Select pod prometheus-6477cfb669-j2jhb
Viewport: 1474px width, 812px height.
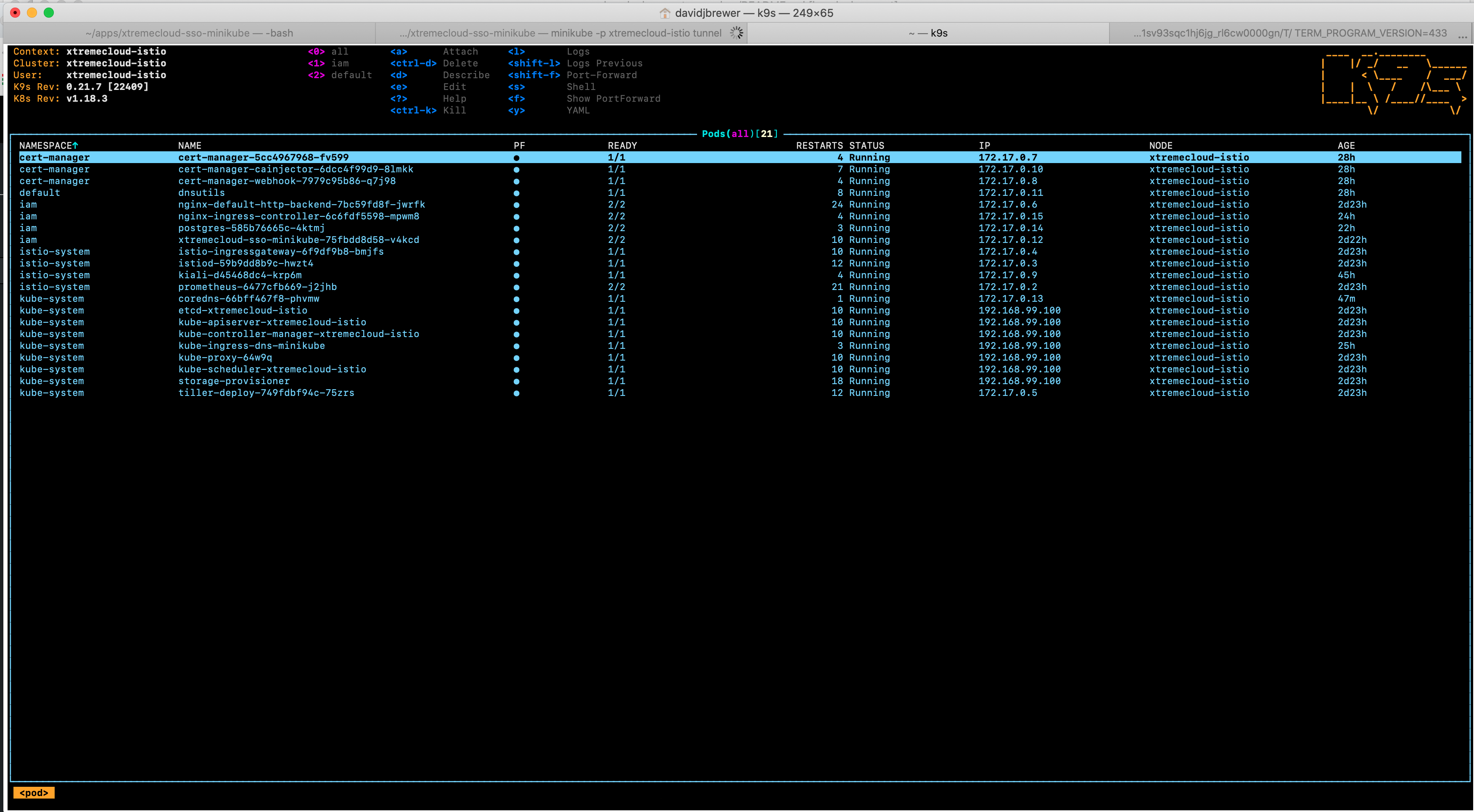(740, 287)
